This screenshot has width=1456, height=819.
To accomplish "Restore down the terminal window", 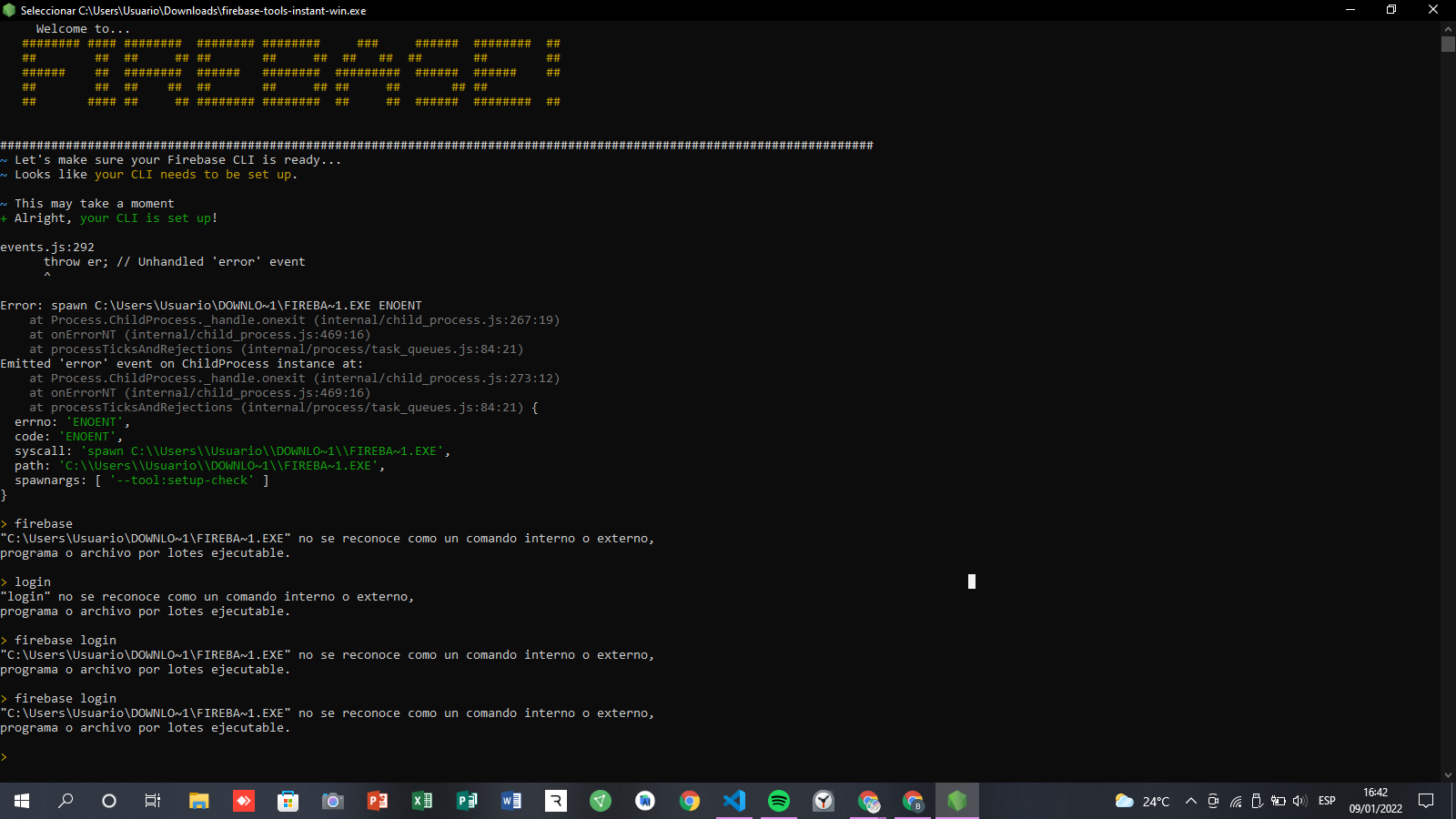I will [1391, 10].
